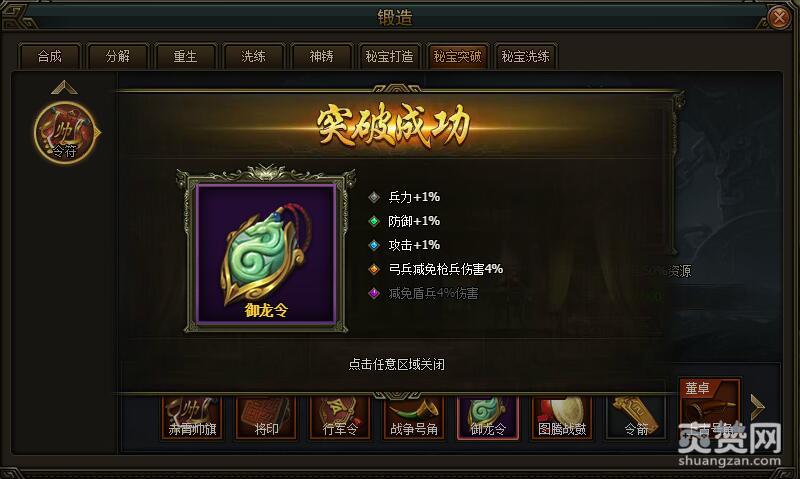Viewport: 800px width, 479px height.
Task: Open the 令符 category round icon
Action: [65, 133]
